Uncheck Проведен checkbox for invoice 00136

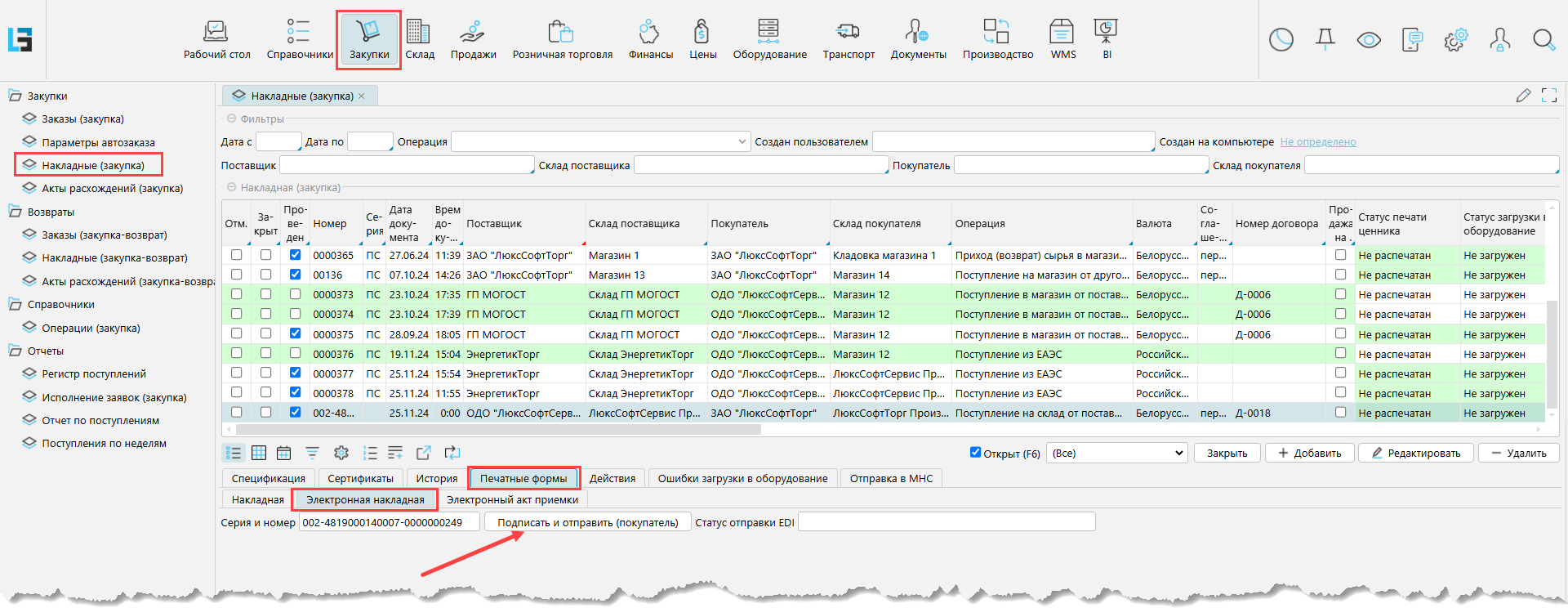[x=295, y=275]
